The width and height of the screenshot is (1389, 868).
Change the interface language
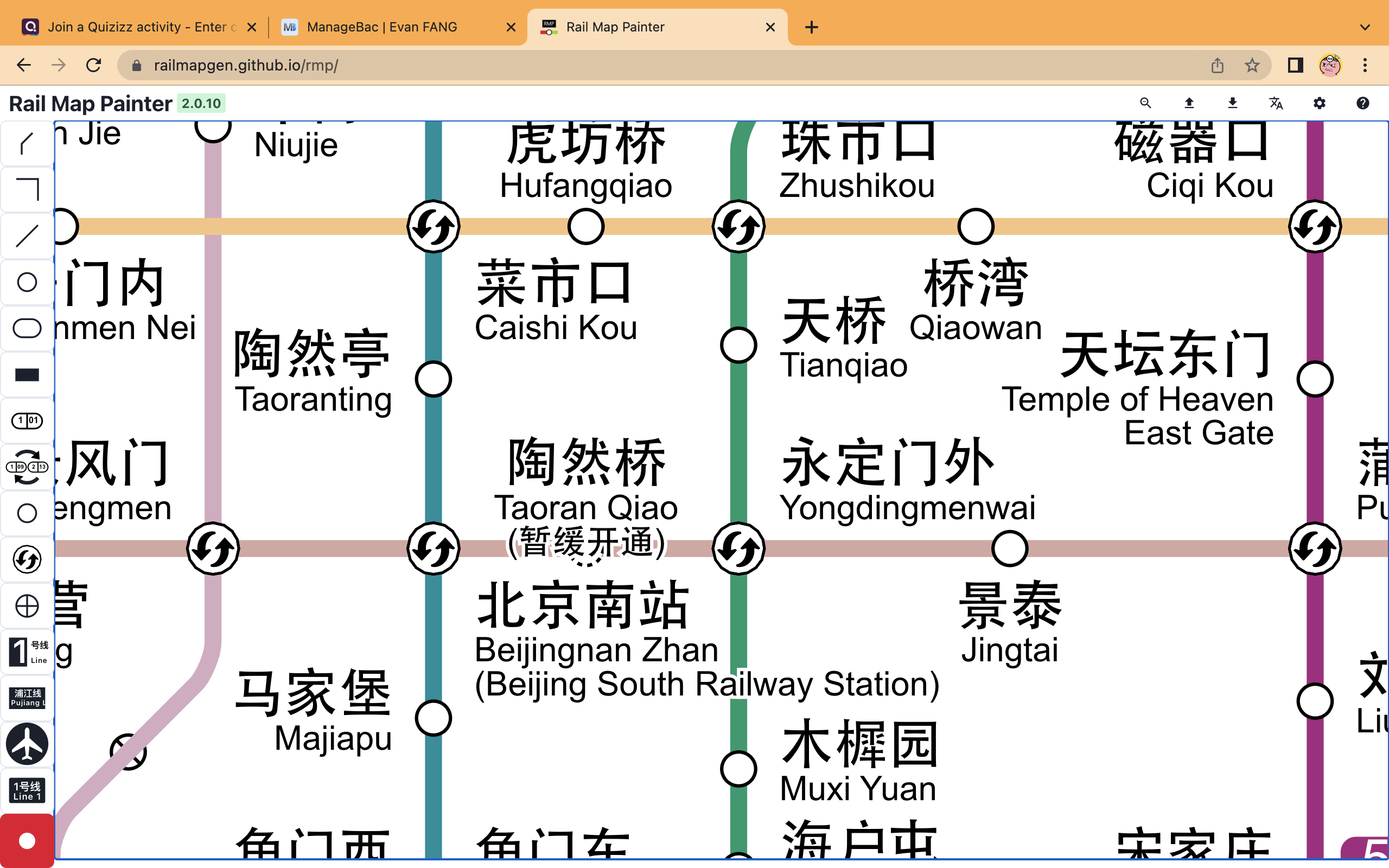1276,103
